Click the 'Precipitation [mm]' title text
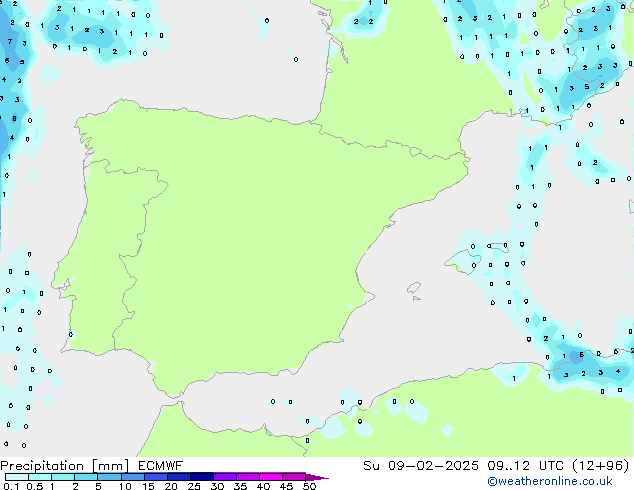634x490 pixels. pos(64,466)
